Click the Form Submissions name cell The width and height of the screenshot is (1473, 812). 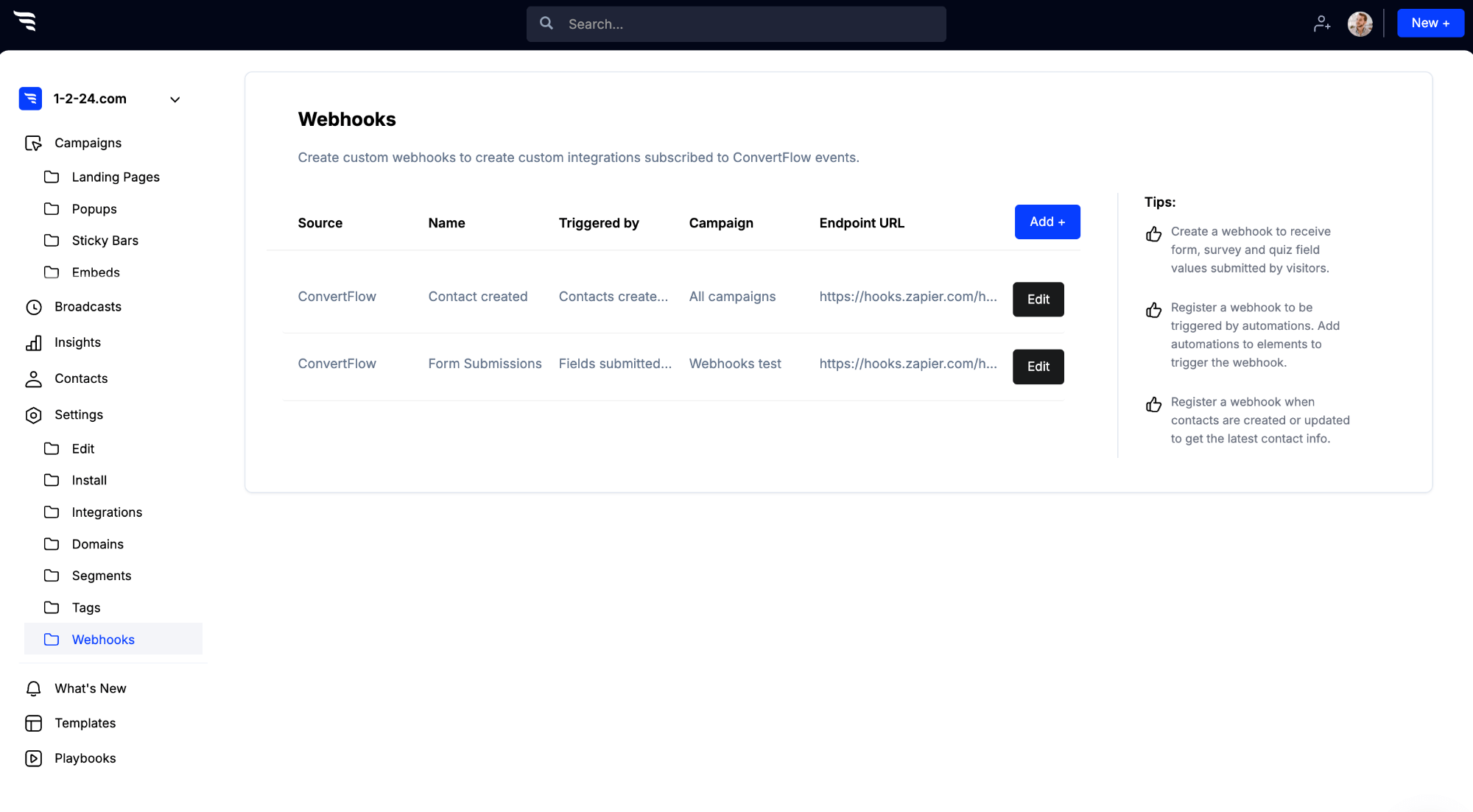(485, 364)
